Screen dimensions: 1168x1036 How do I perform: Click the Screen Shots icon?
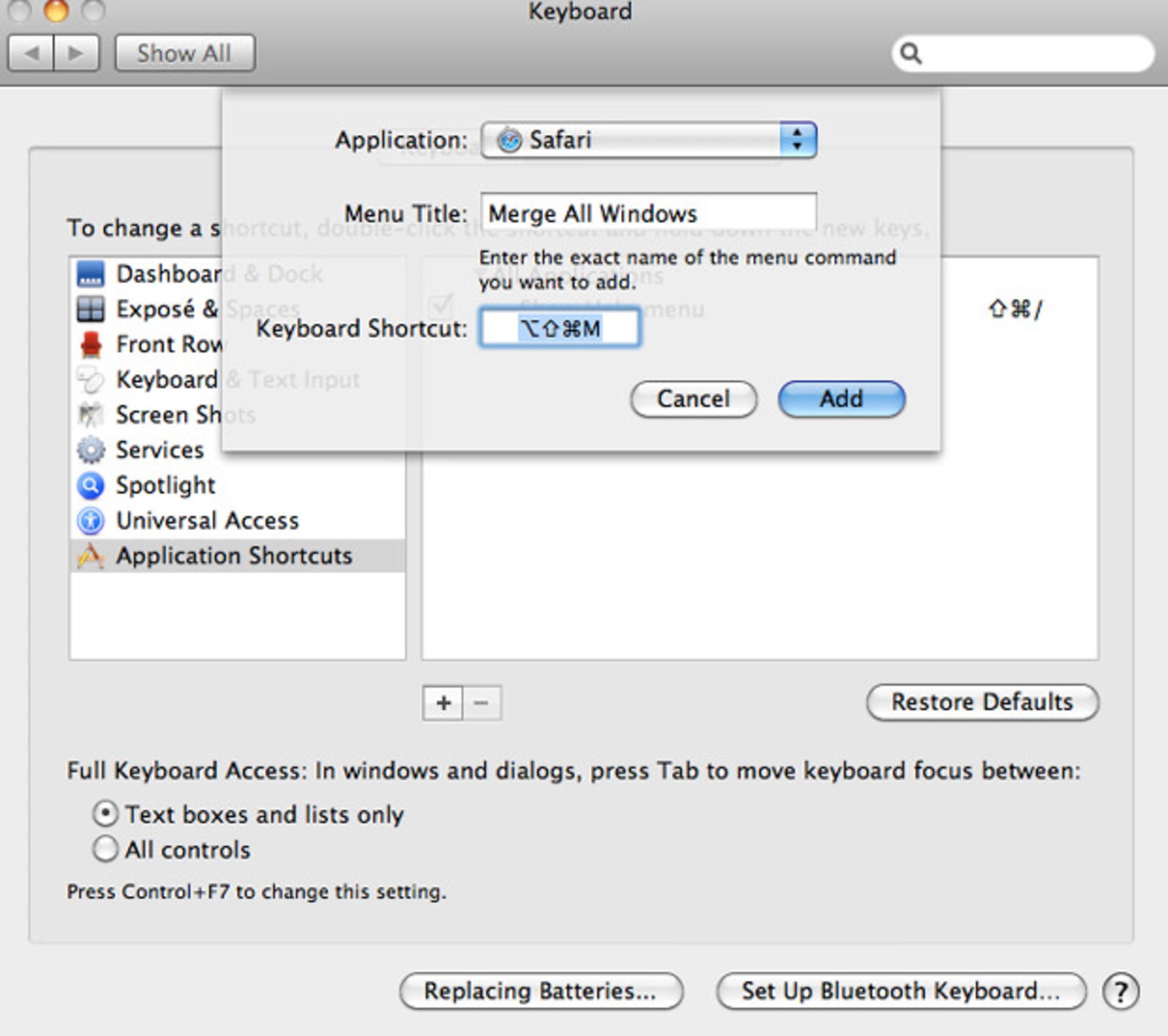(91, 415)
